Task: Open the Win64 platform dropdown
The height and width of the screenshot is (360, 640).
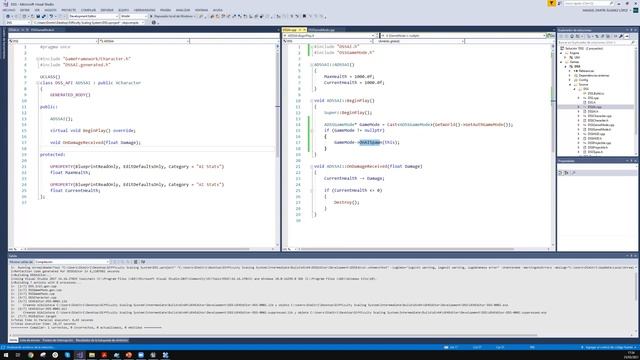Action: coord(133,16)
